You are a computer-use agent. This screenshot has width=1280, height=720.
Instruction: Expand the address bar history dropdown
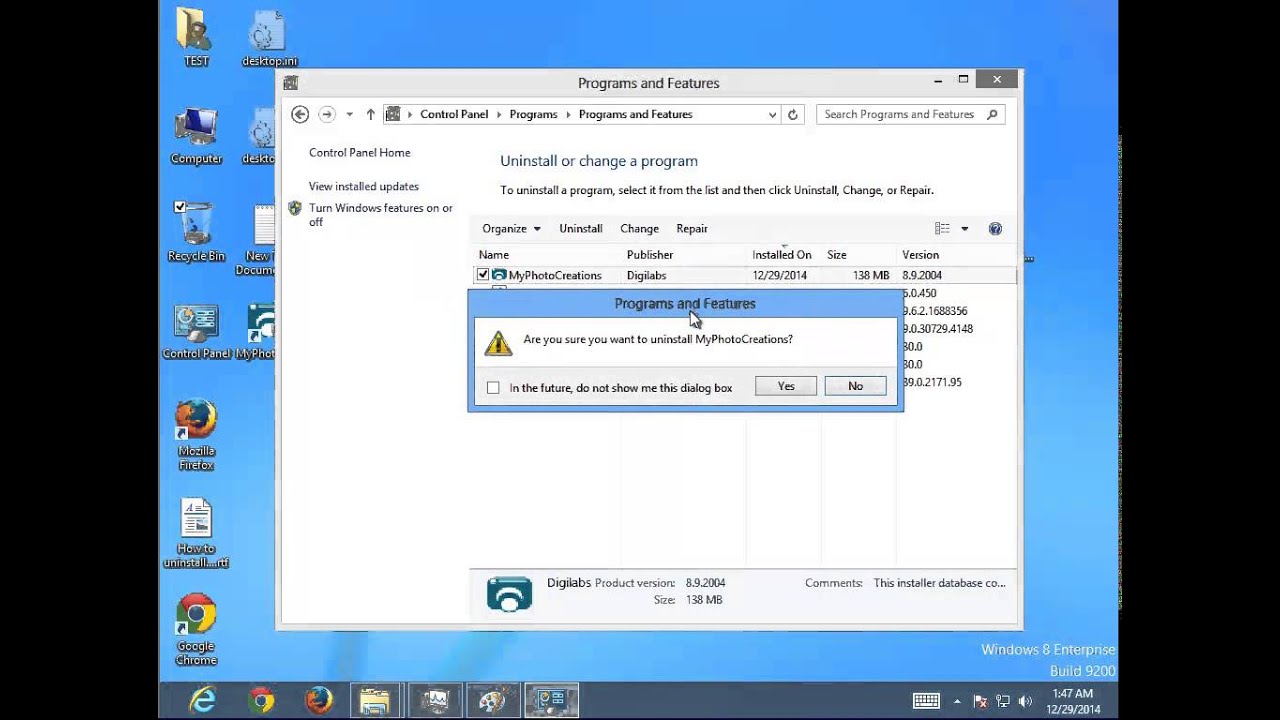(x=772, y=115)
